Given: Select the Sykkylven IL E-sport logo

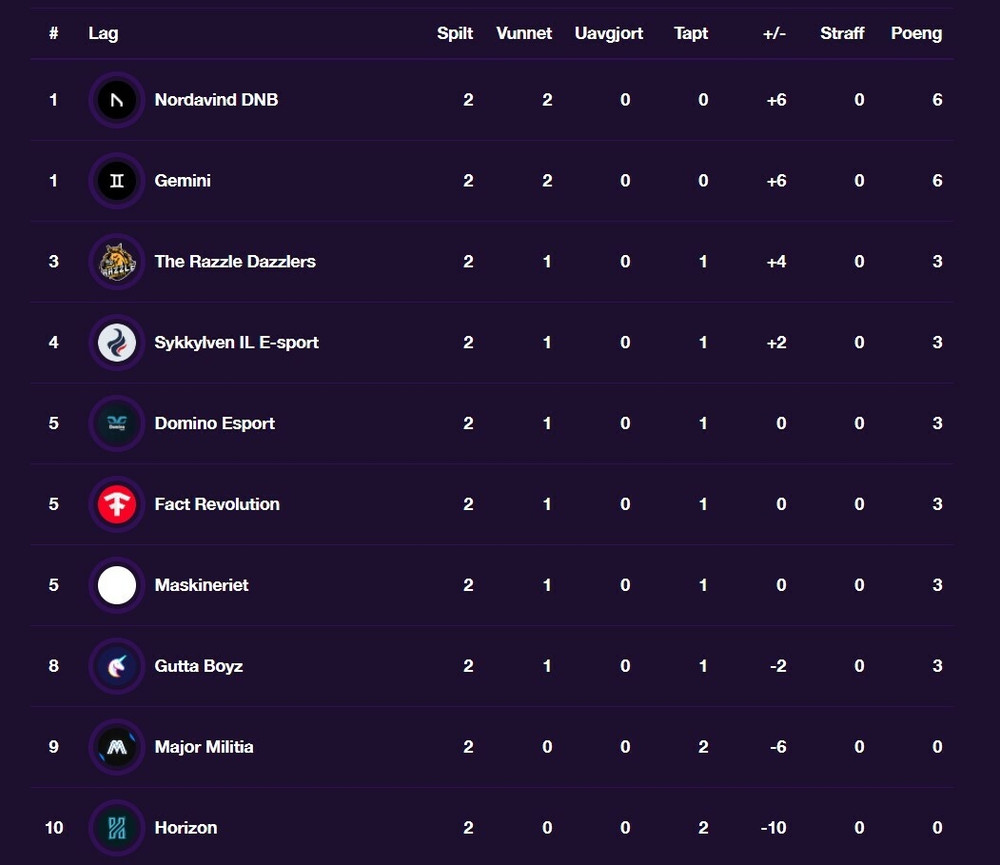Looking at the screenshot, I should 117,343.
